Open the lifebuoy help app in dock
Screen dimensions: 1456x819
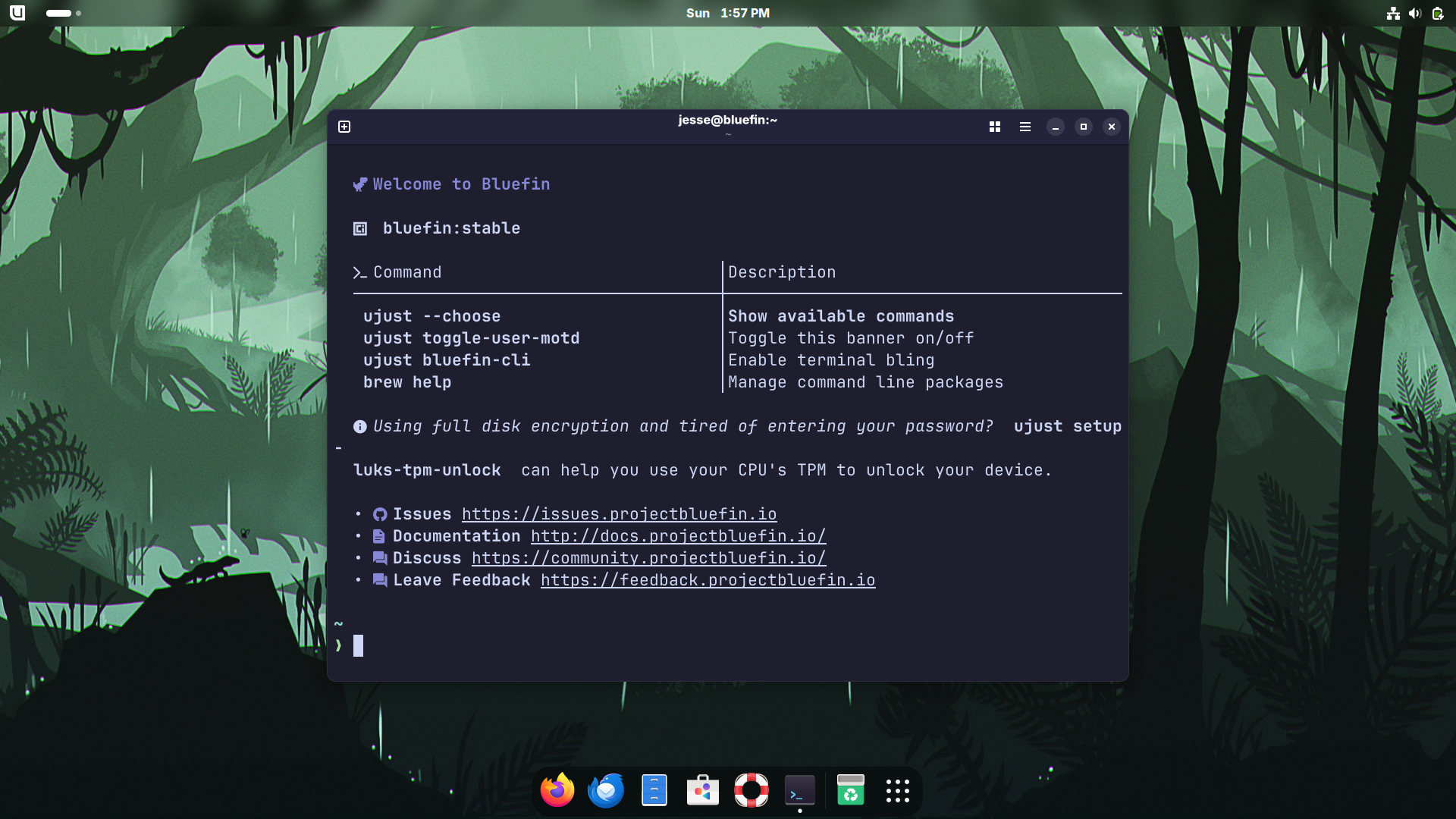point(752,790)
